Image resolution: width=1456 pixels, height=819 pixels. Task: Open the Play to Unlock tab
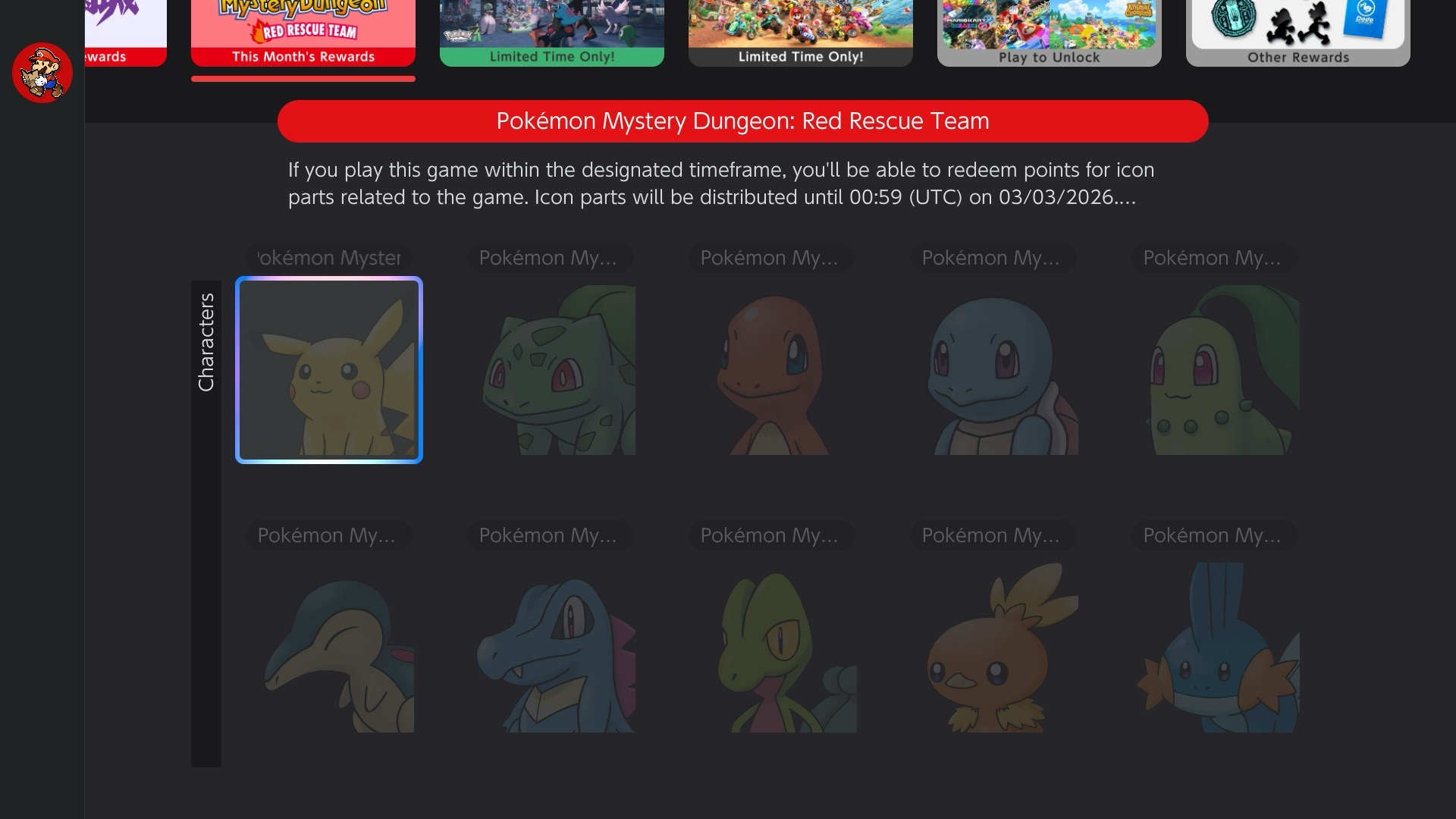(x=1049, y=33)
